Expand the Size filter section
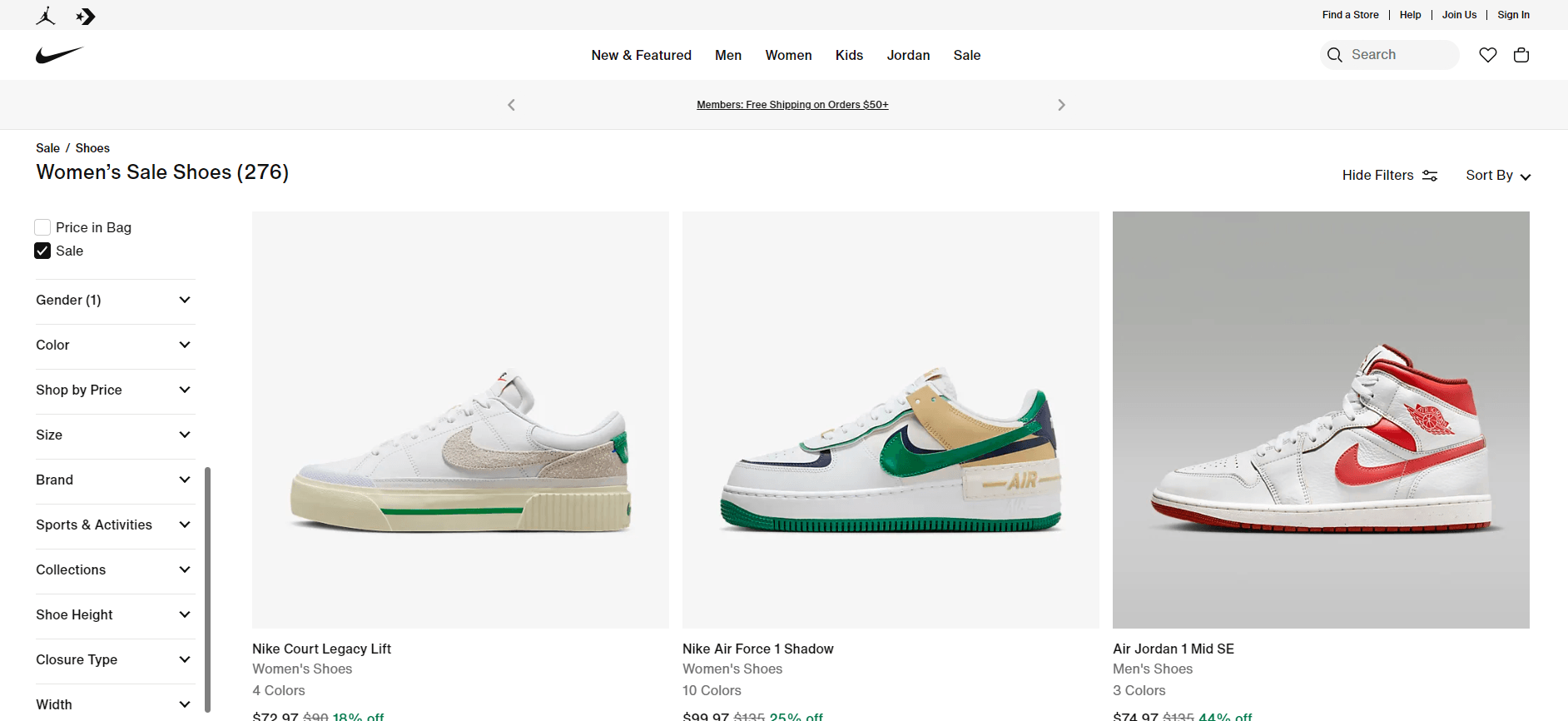The height and width of the screenshot is (721, 1568). coord(115,435)
